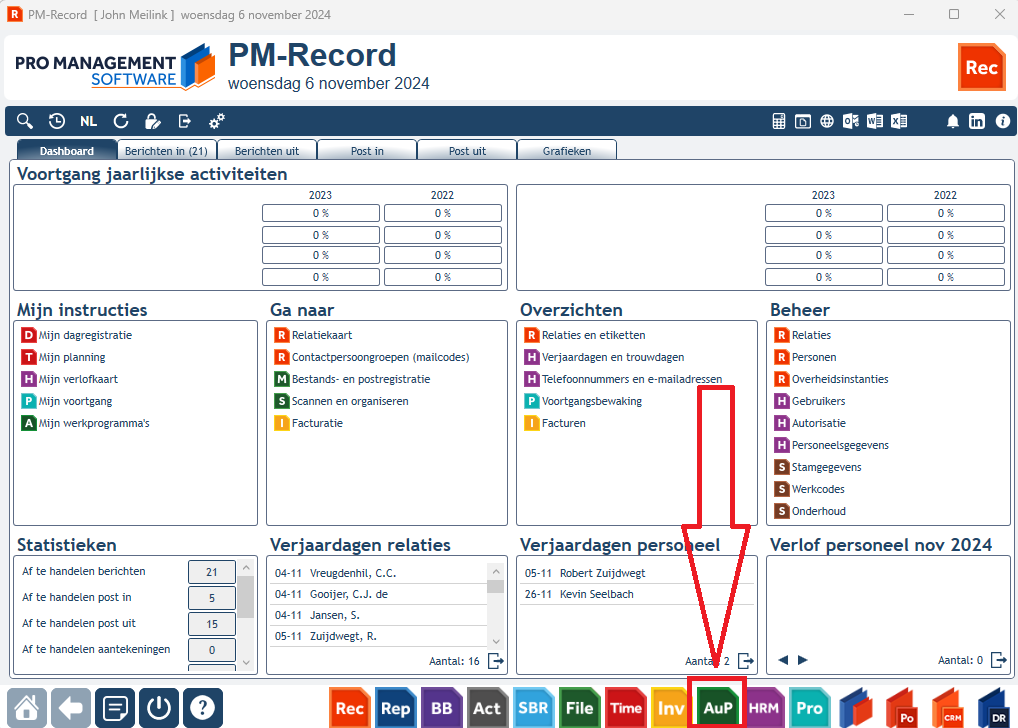
Task: Open the Grafieken tab
Action: [567, 151]
